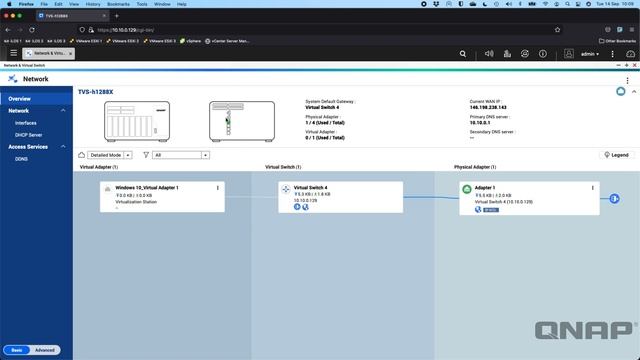Click the globe icon on Adapter 1 card
Image resolution: width=640 pixels, height=360 pixels.
tap(478, 209)
